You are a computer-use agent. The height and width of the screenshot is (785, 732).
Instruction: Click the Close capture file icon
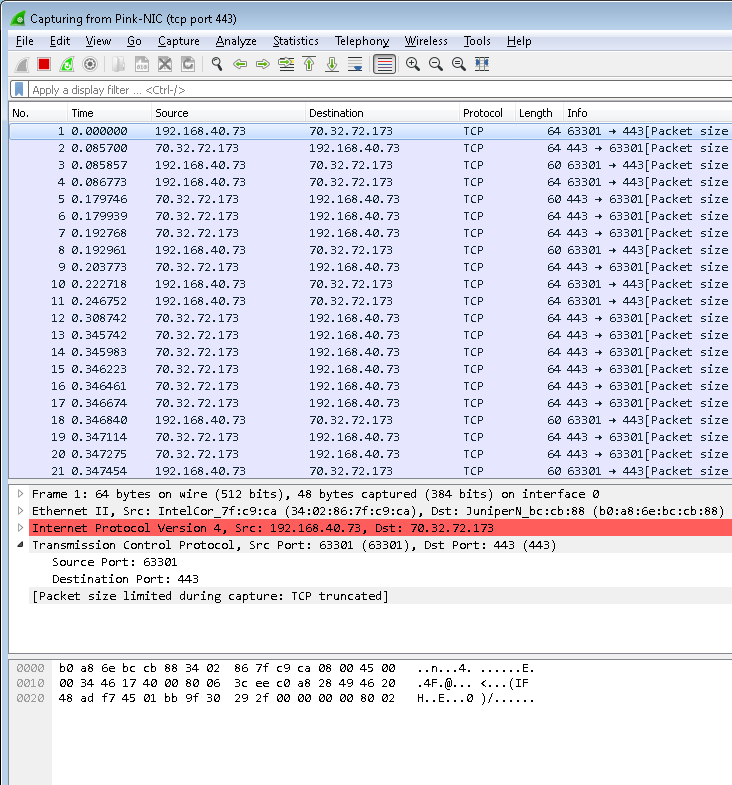click(x=165, y=64)
